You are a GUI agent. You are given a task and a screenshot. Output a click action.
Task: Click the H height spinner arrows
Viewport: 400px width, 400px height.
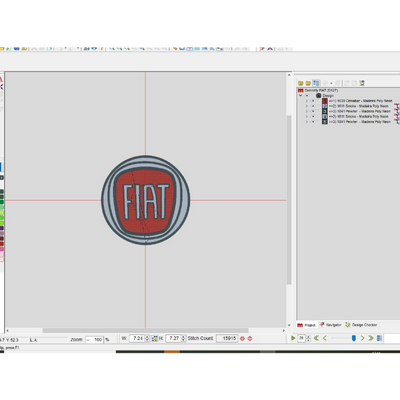(183, 338)
